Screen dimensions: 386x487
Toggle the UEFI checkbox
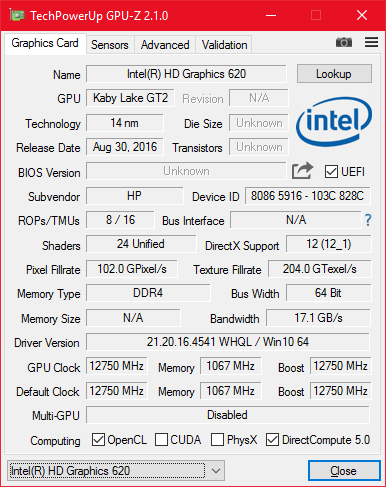tap(331, 172)
